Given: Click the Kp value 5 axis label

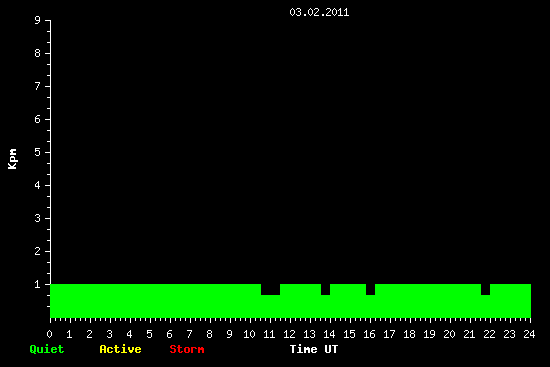Looking at the screenshot, I should click(x=38, y=152).
